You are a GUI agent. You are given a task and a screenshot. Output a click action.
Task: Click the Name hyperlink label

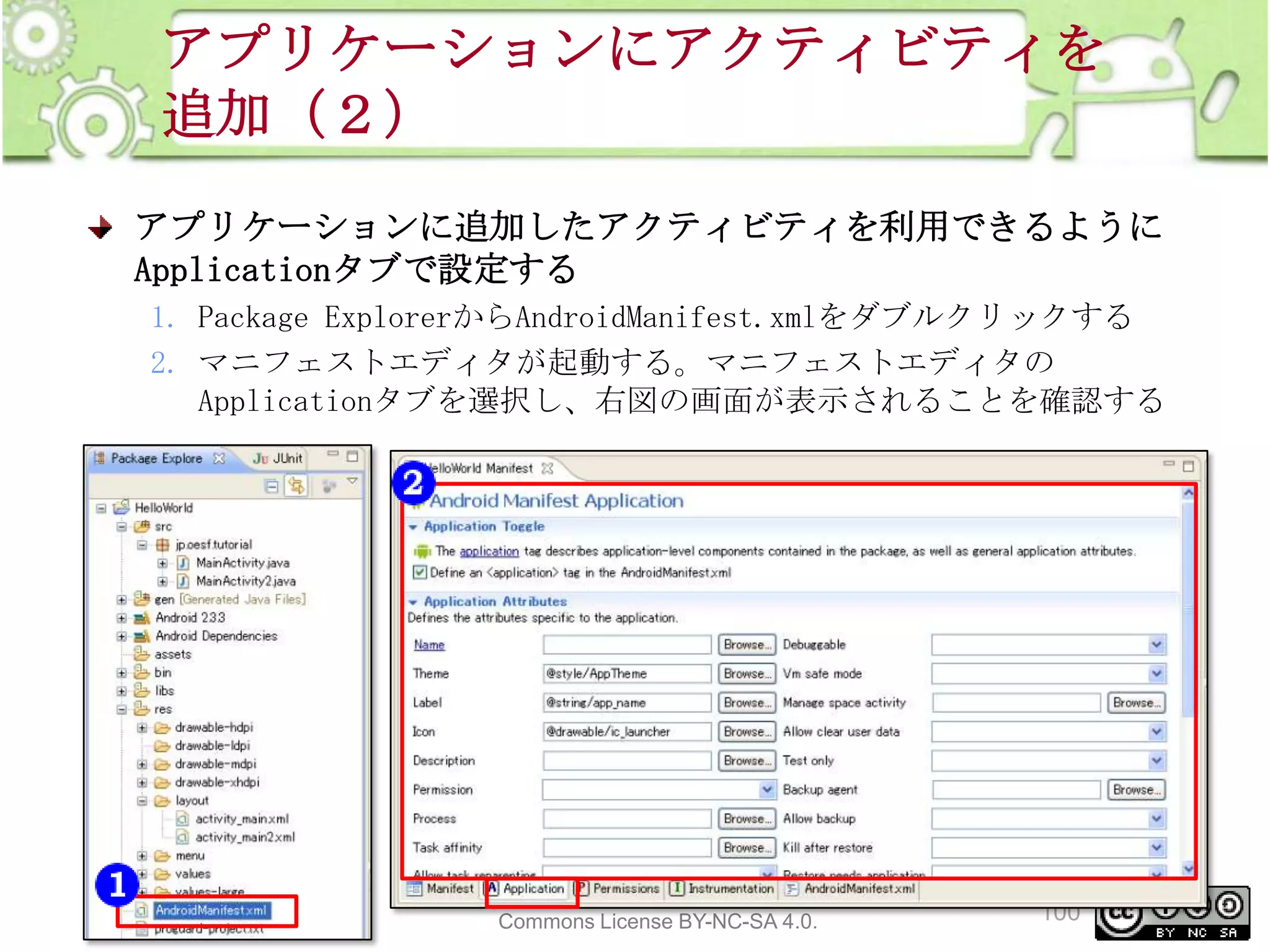[429, 645]
